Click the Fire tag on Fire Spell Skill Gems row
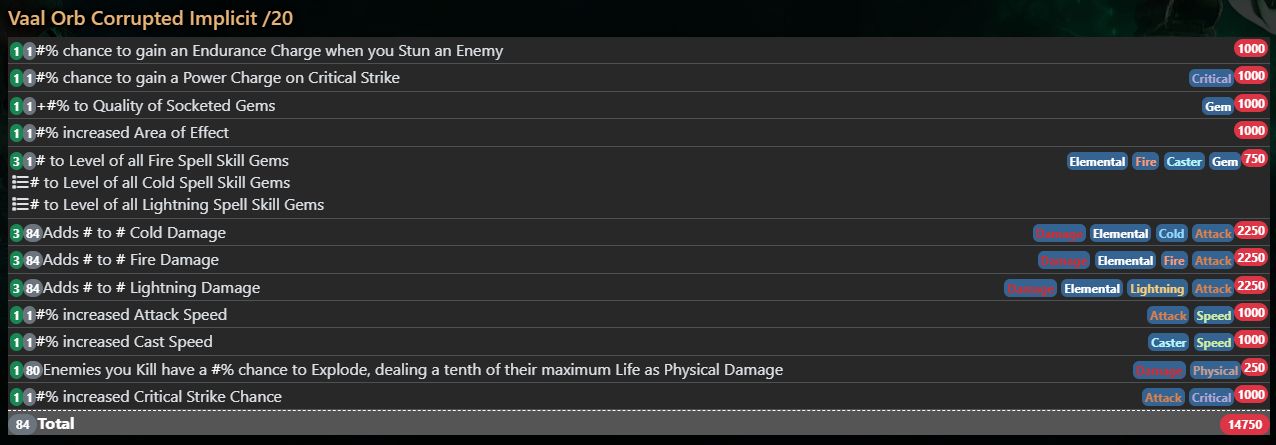1276x445 pixels. click(x=1145, y=161)
